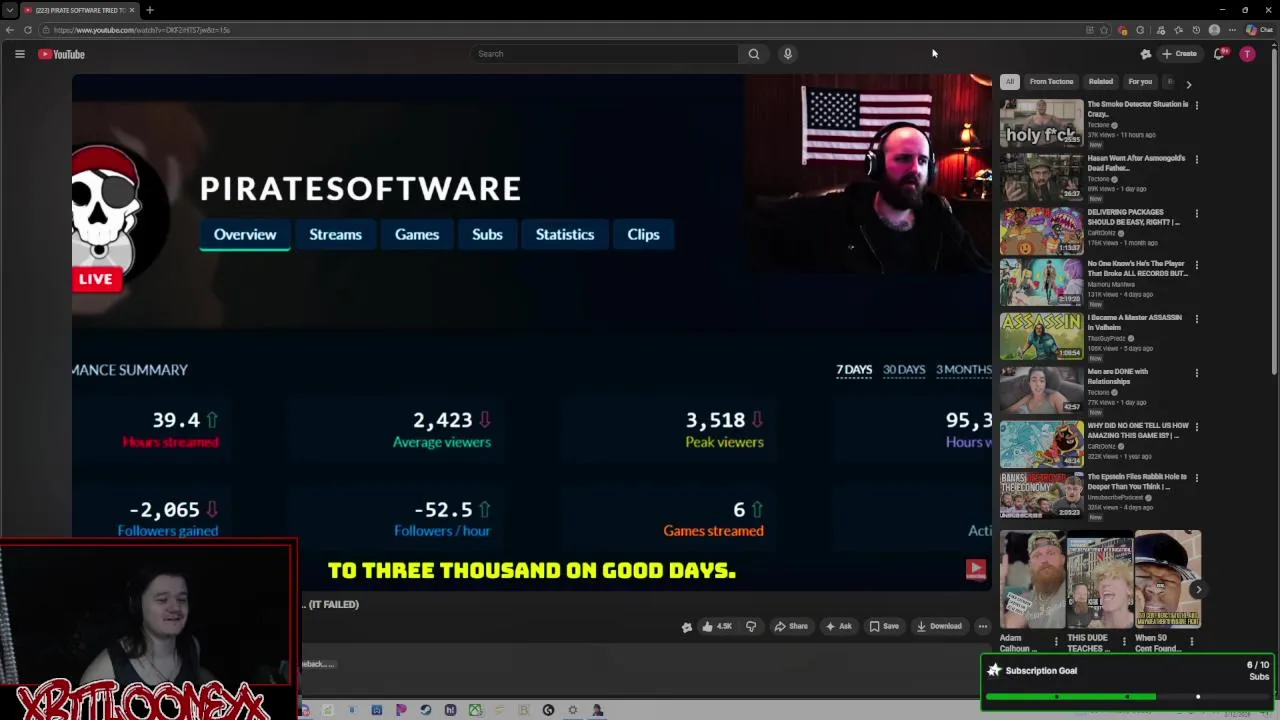Open the browser settings ellipsis menu
This screenshot has width=1280, height=720.
pos(1232,30)
